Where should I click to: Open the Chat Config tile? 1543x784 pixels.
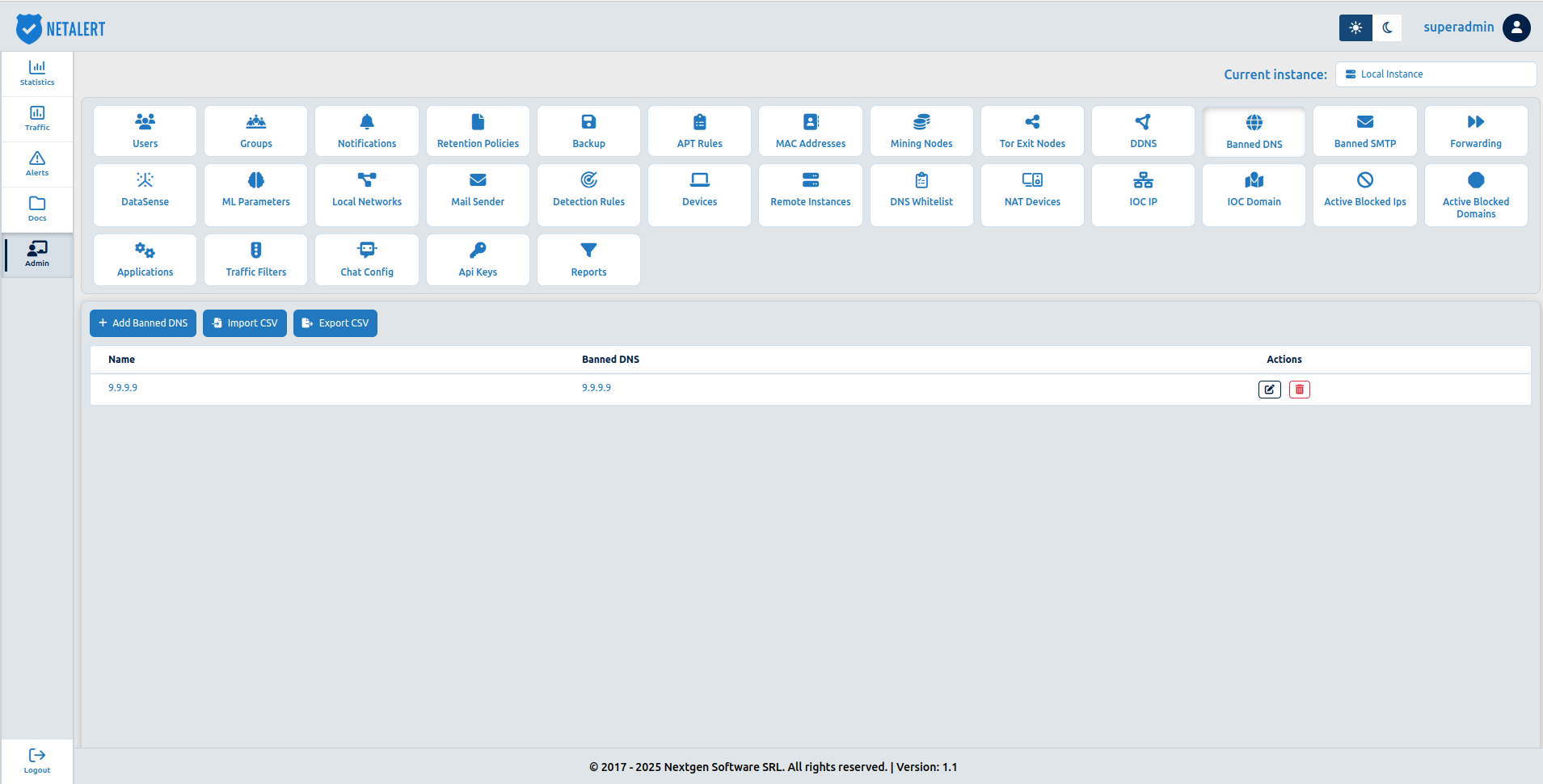tap(367, 259)
